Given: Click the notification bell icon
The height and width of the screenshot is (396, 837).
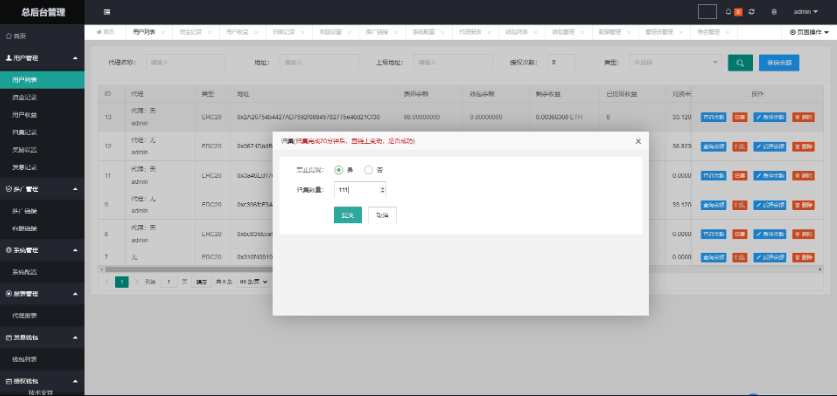Looking at the screenshot, I should click(728, 12).
